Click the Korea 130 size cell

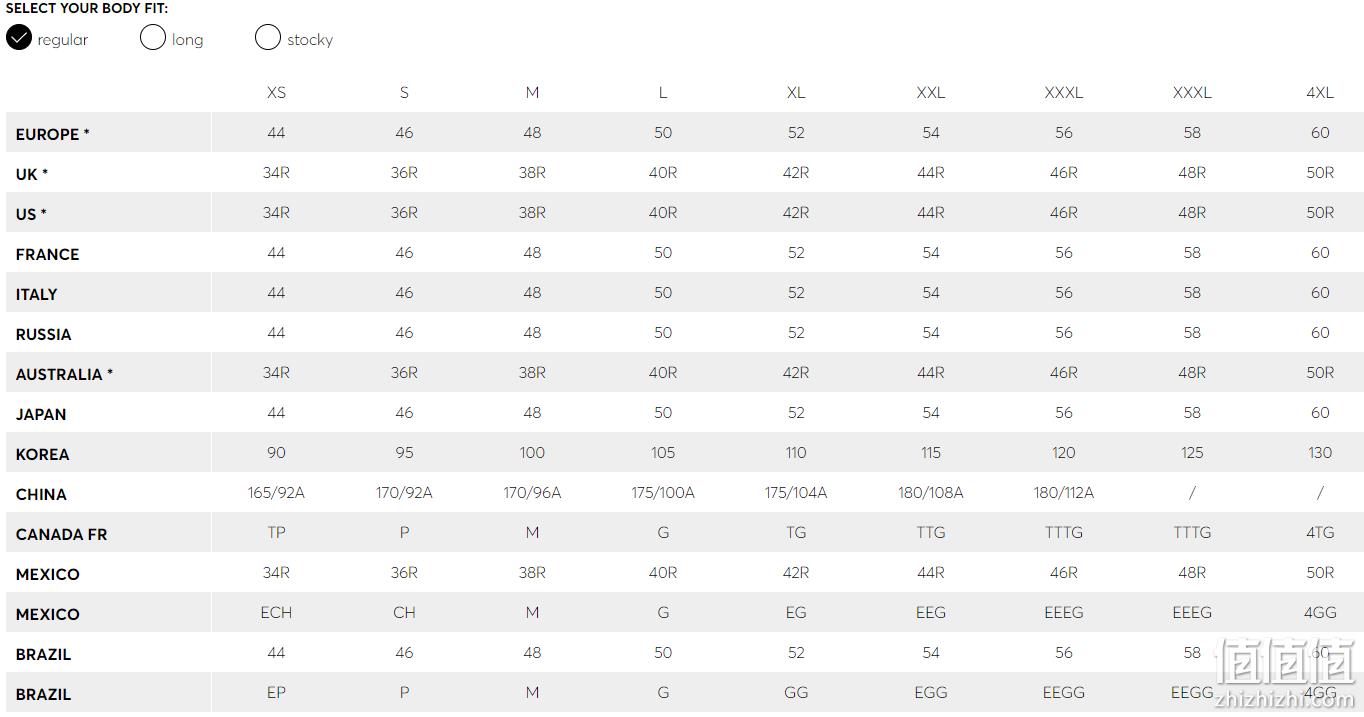[x=1320, y=452]
